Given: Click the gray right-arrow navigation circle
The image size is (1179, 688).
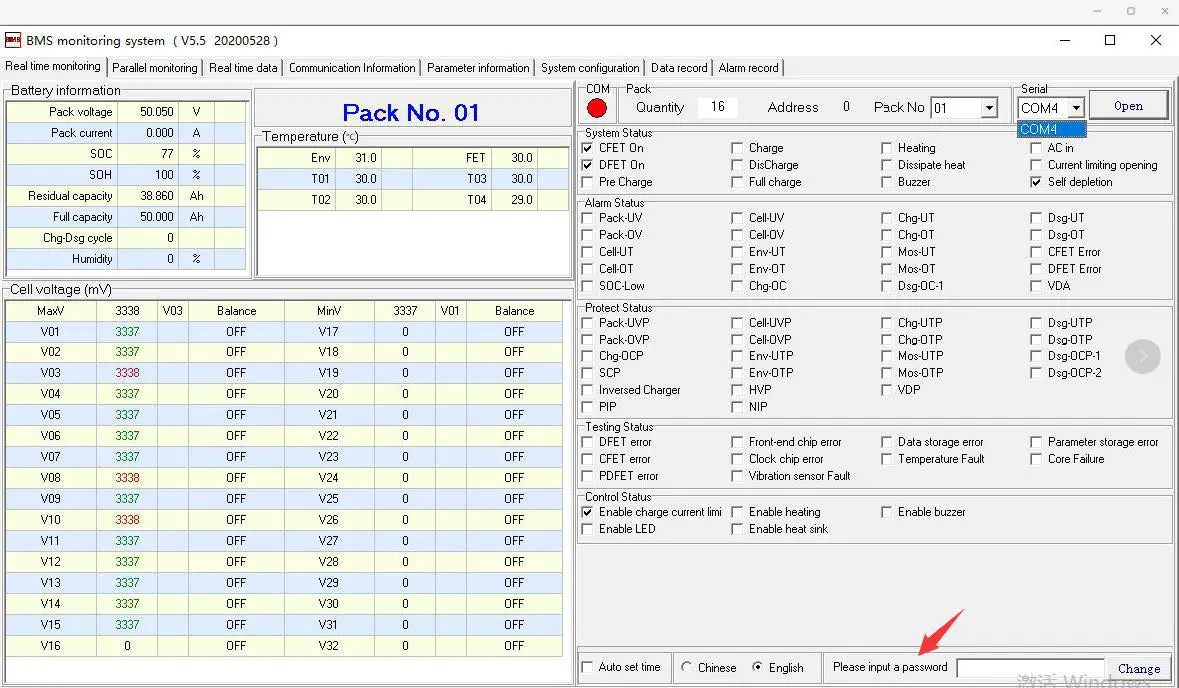Looking at the screenshot, I should (x=1143, y=356).
